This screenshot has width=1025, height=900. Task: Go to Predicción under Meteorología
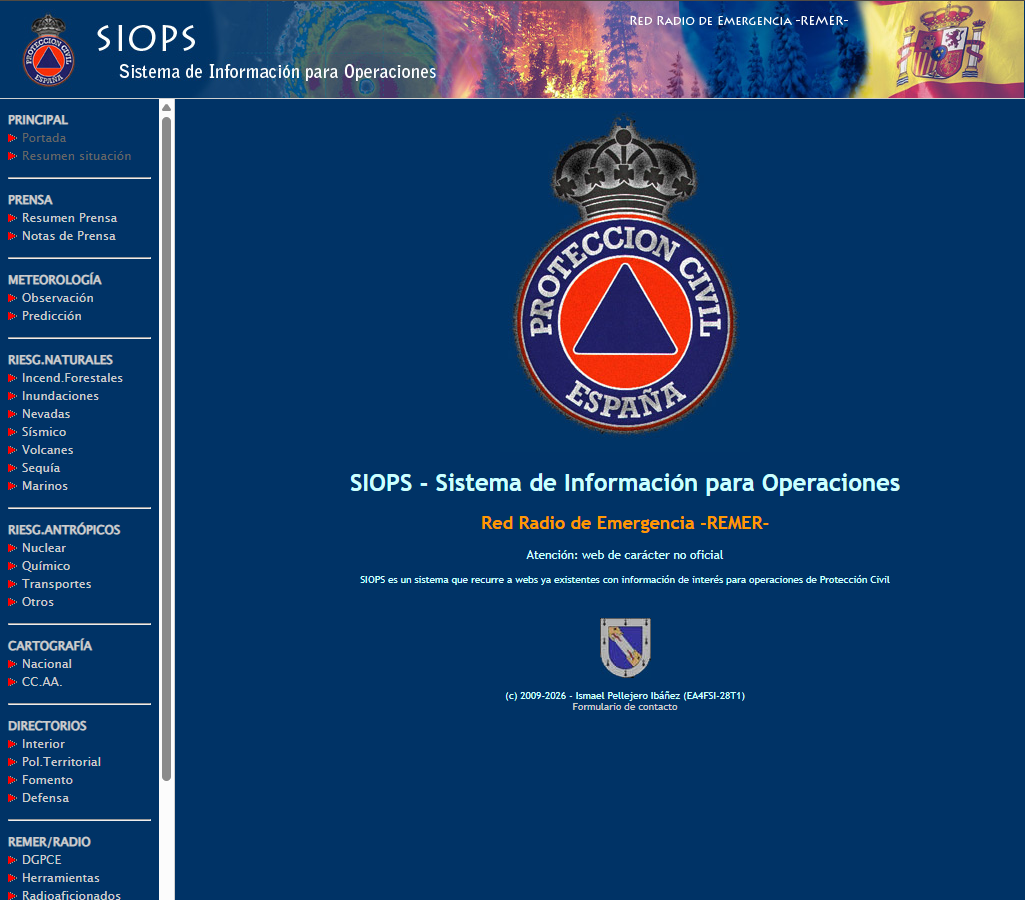click(52, 316)
